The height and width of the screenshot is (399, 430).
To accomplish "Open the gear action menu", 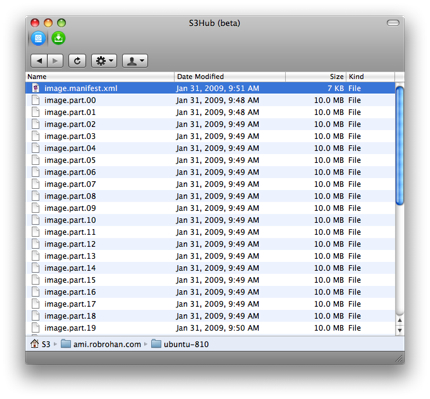I will click(x=104, y=61).
